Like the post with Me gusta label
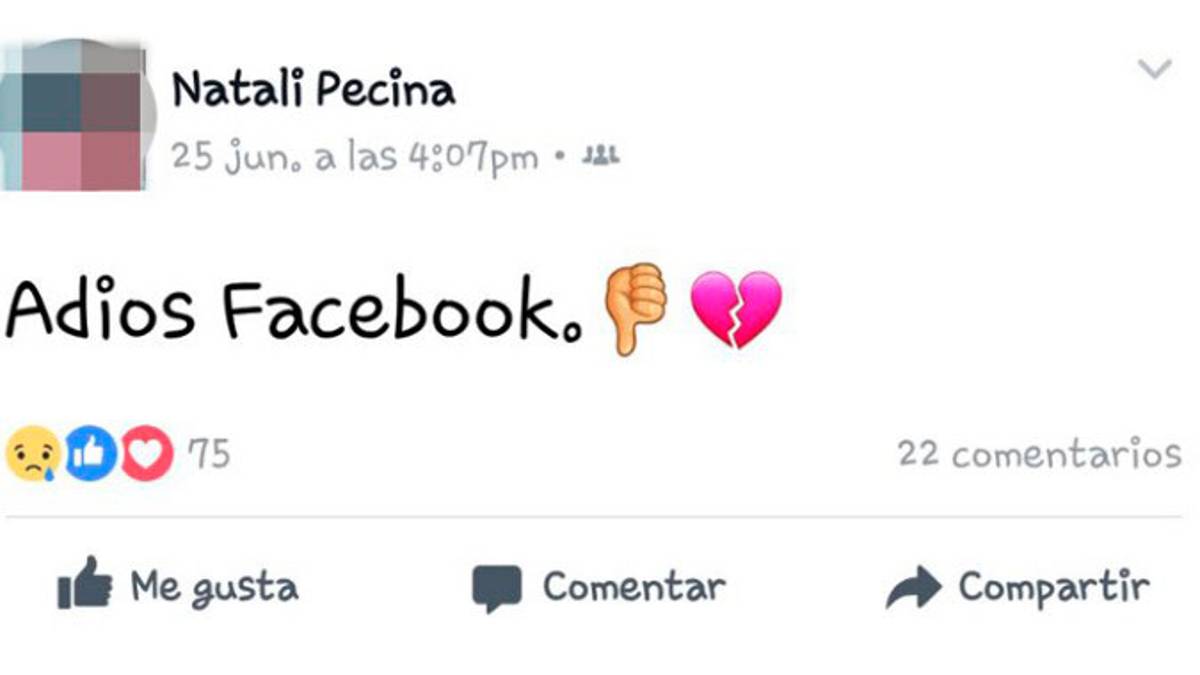The image size is (1200, 675). pos(214,586)
